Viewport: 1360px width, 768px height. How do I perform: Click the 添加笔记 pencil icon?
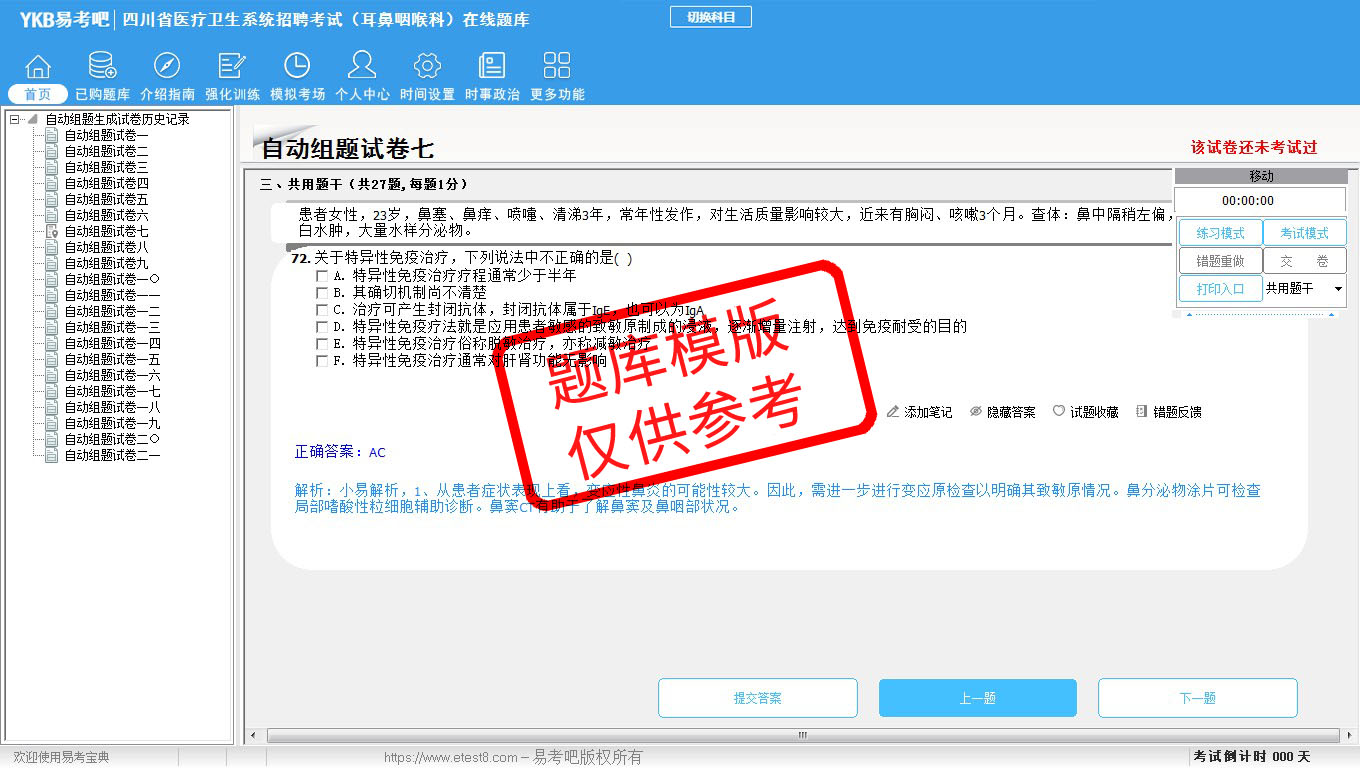tap(893, 411)
